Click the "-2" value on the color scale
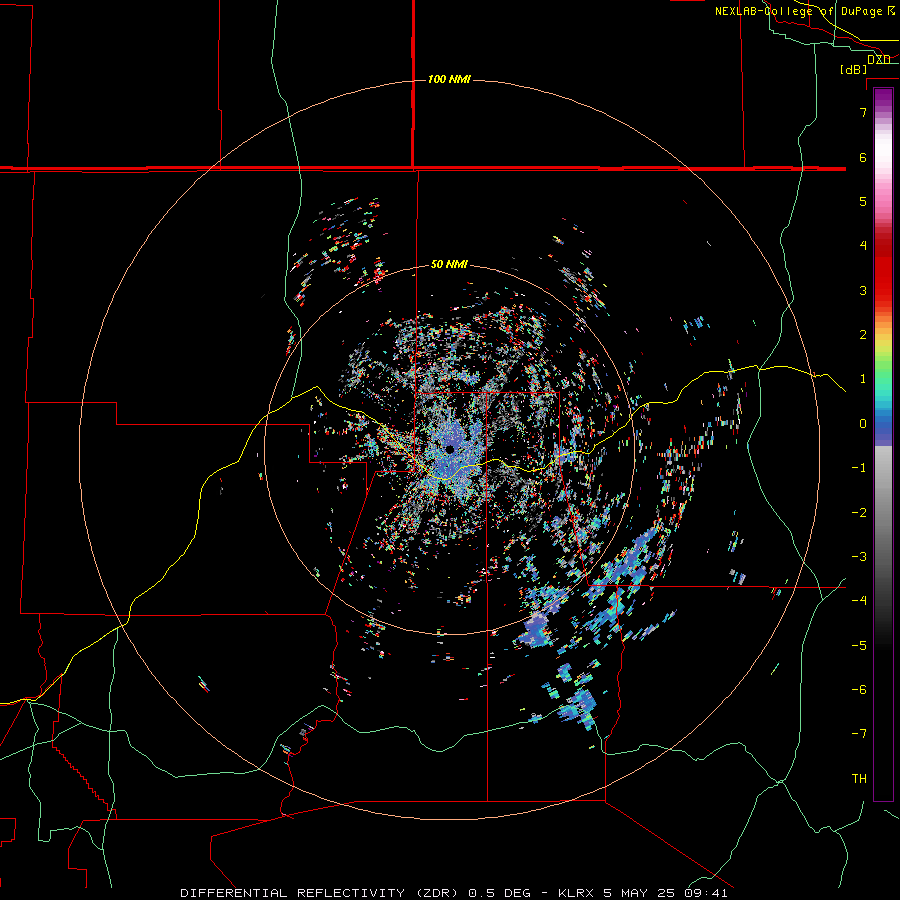The width and height of the screenshot is (900, 900). pos(859,513)
